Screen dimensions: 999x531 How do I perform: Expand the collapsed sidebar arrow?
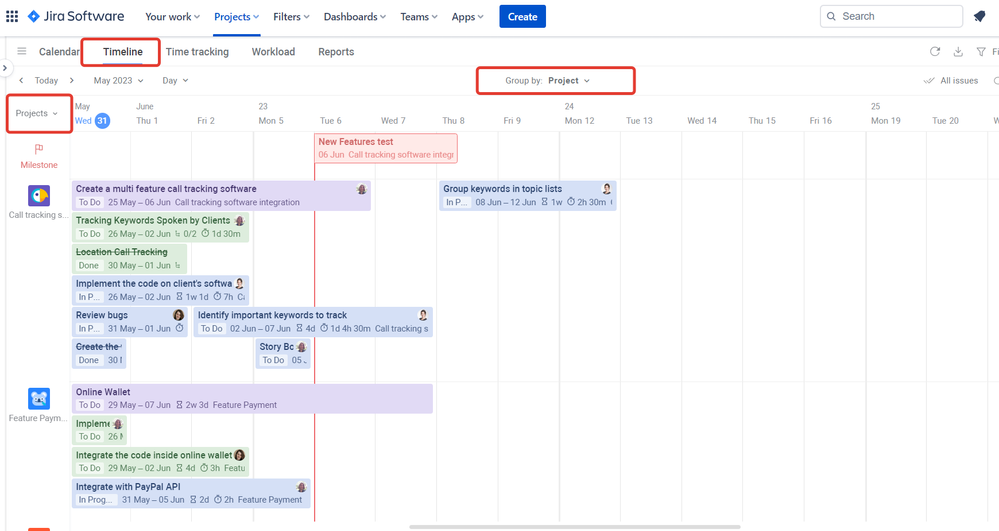[x=5, y=68]
